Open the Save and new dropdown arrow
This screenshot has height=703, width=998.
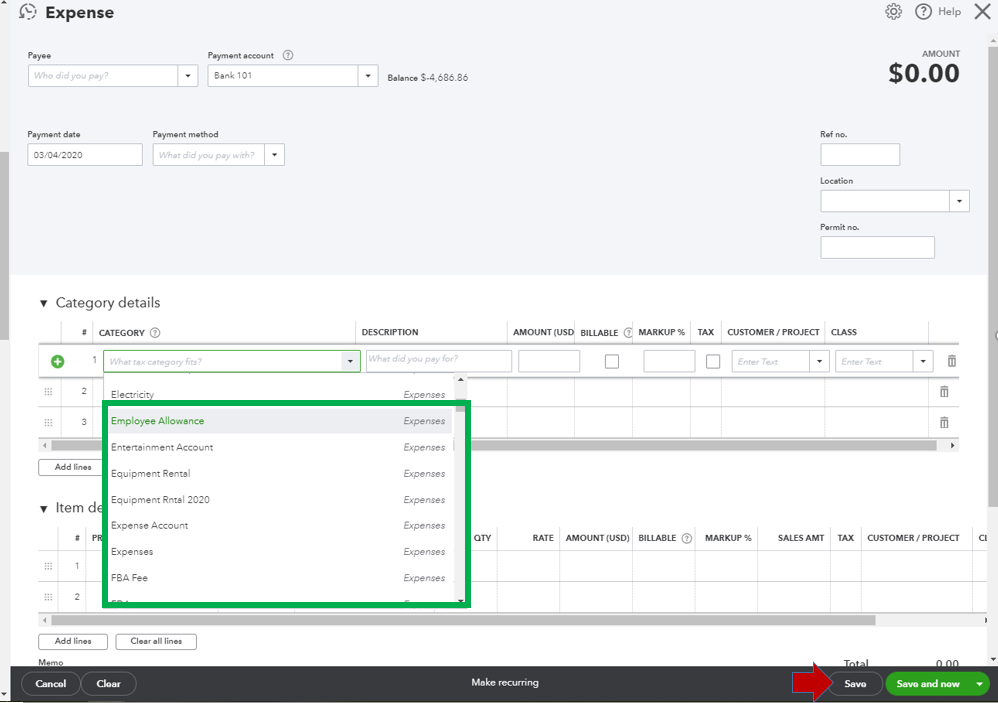click(979, 684)
